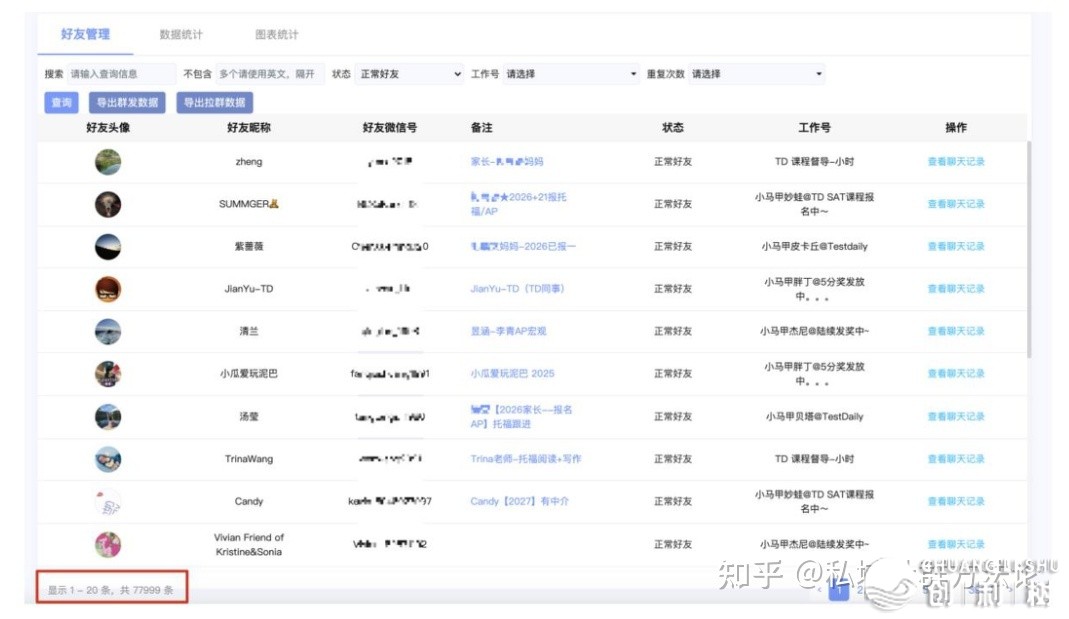The width and height of the screenshot is (1069, 619).
Task: Switch to the 数据统计 tab
Action: (181, 35)
